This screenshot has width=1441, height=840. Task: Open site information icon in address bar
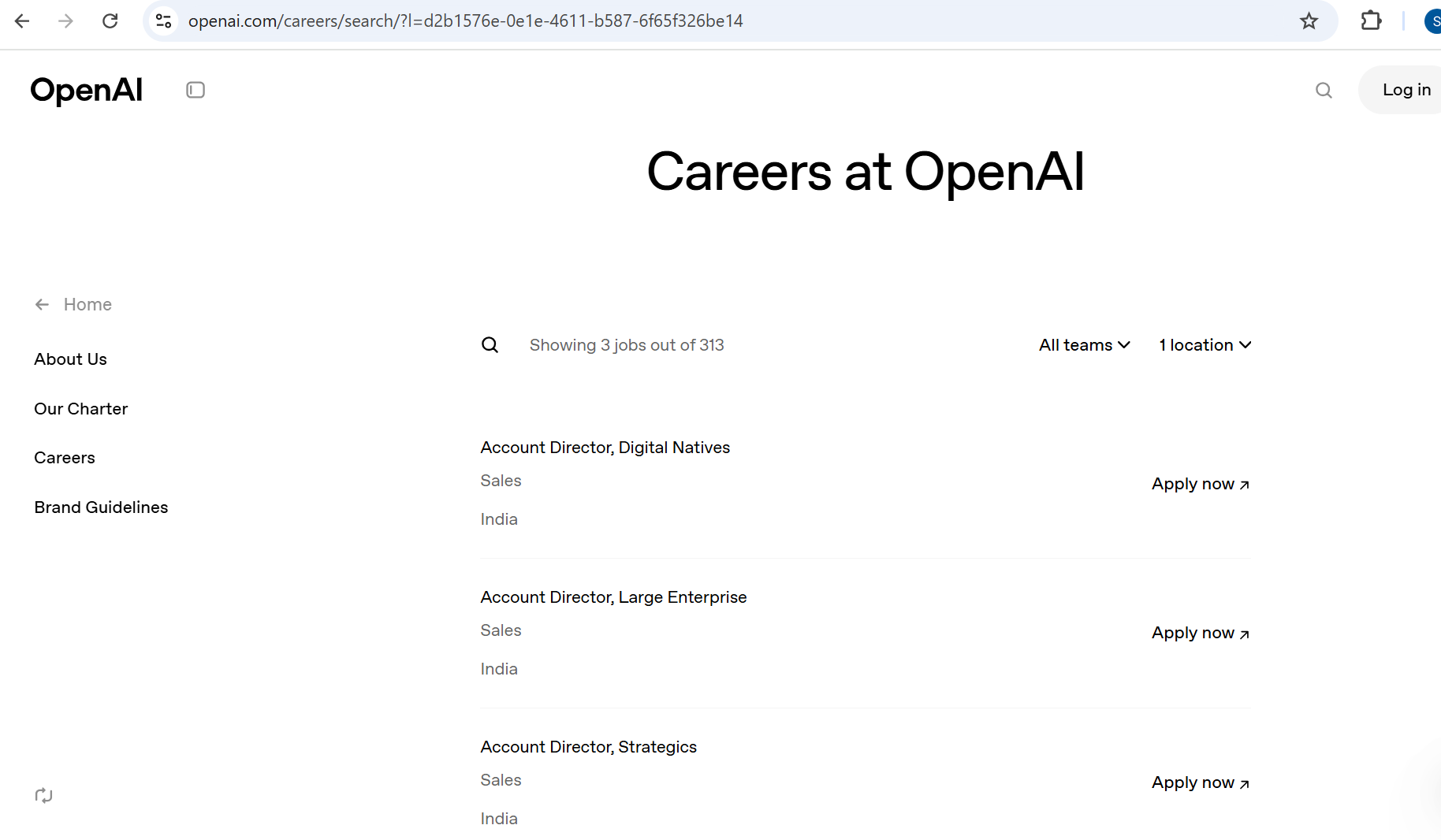click(164, 21)
